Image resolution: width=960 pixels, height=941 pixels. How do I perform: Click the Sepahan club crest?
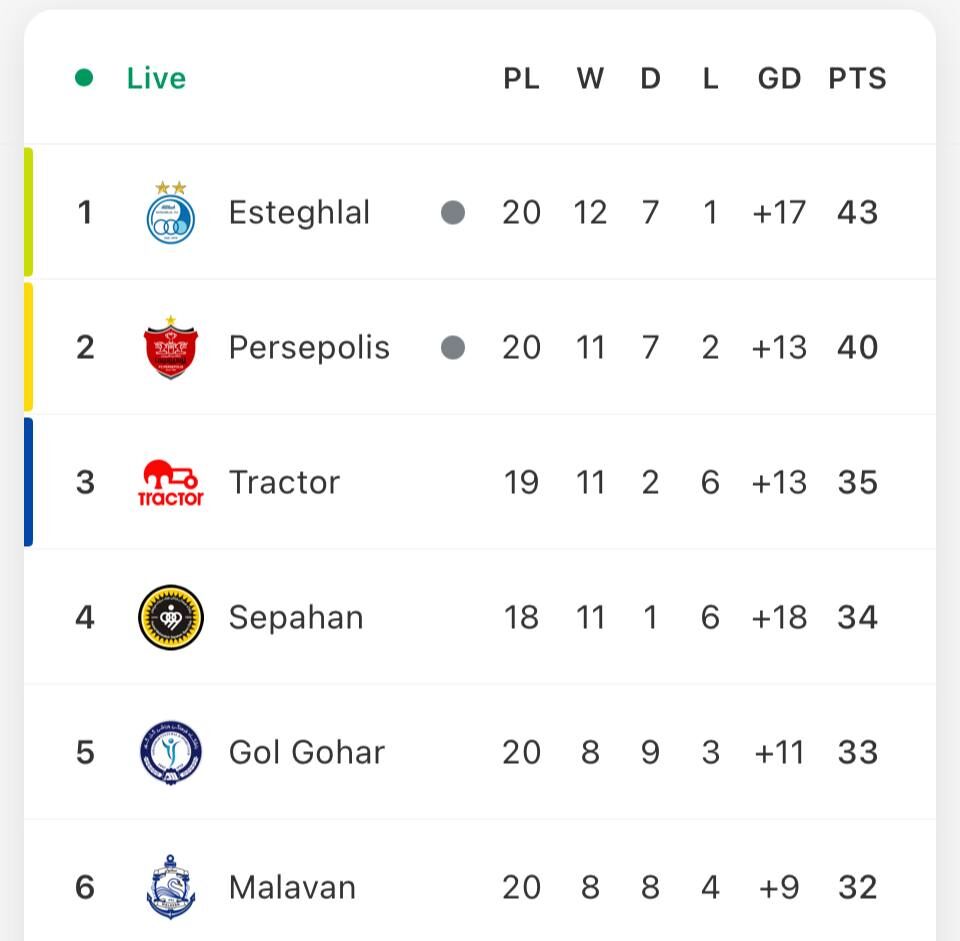[x=170, y=617]
